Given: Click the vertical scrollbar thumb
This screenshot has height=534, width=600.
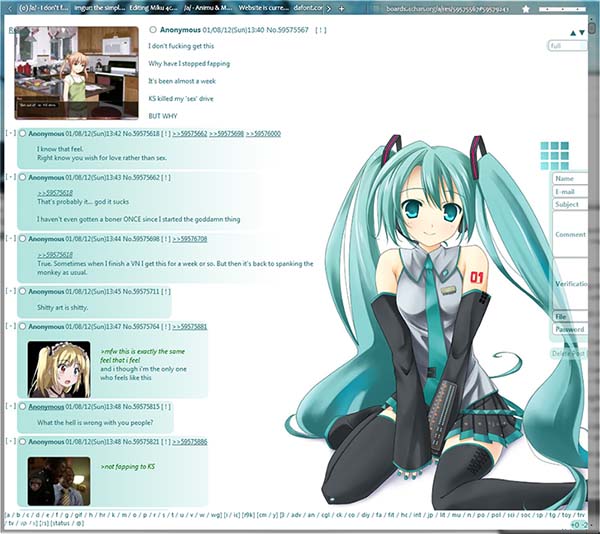Looking at the screenshot, I should tap(592, 28).
